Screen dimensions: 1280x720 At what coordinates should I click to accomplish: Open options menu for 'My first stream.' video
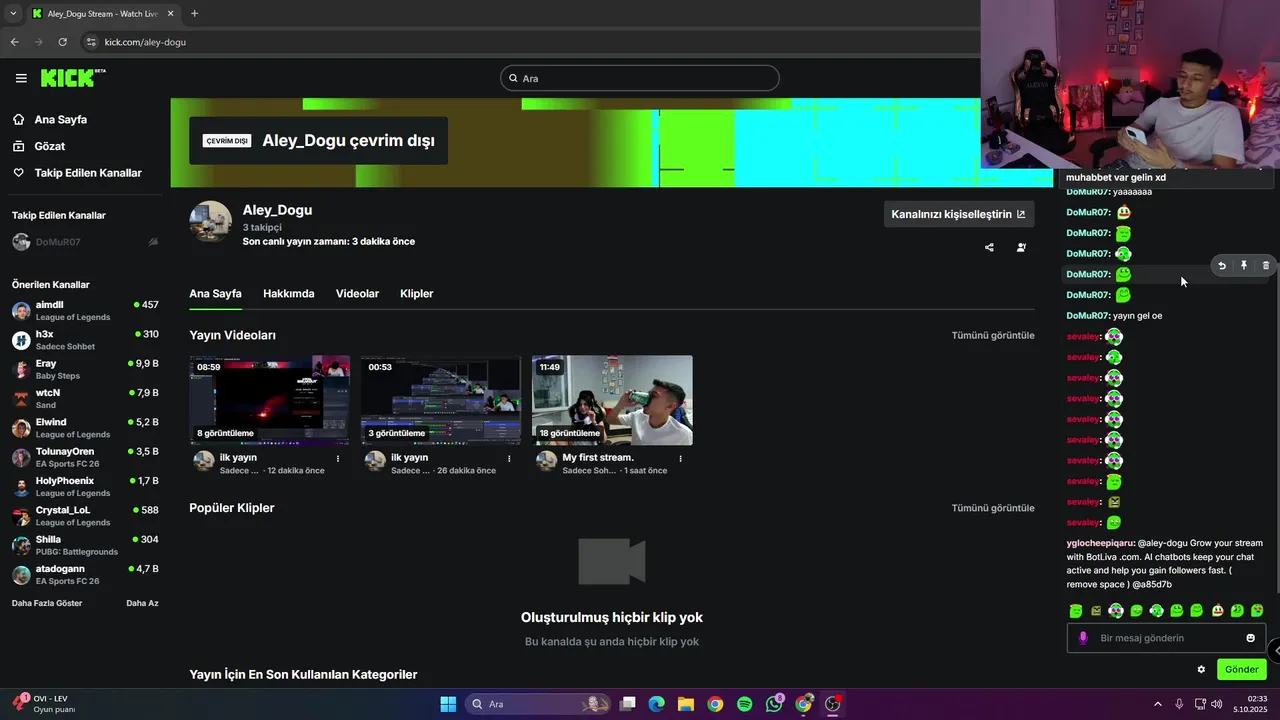[x=681, y=459]
